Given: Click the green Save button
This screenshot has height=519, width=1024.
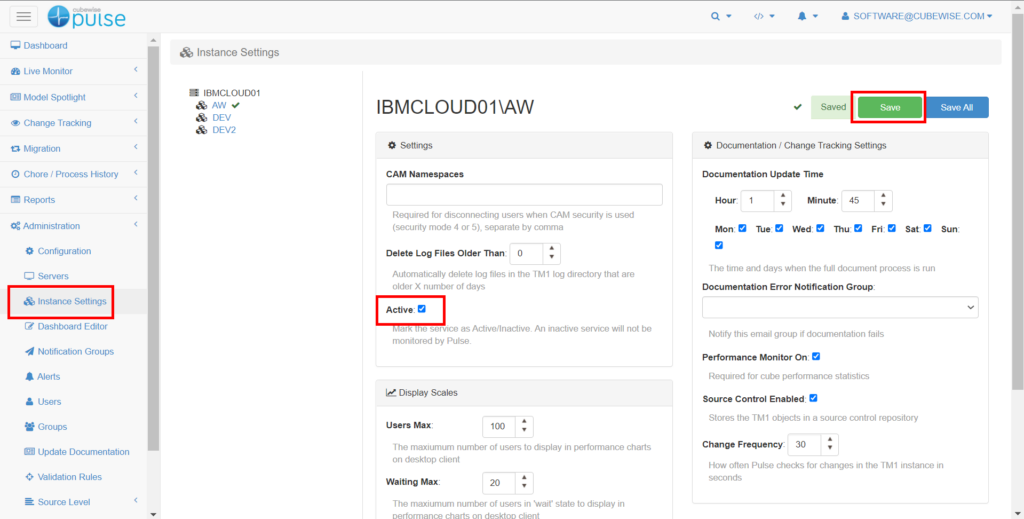Looking at the screenshot, I should pos(889,107).
